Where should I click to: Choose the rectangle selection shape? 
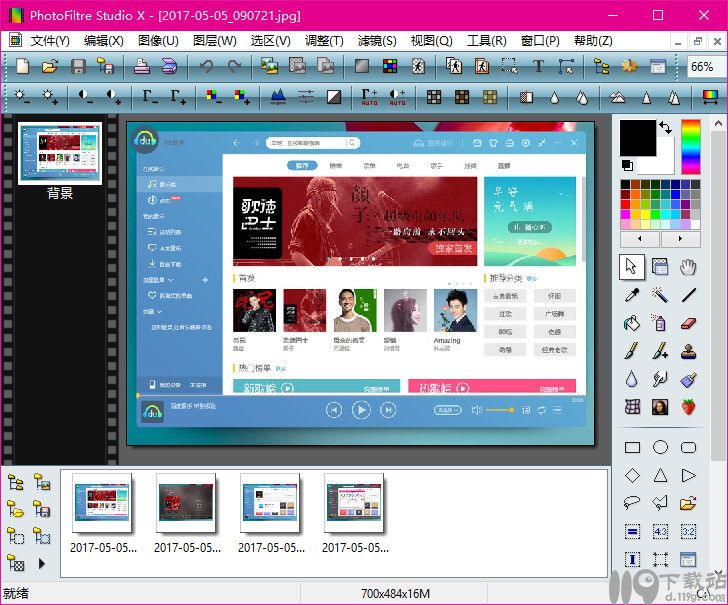point(632,448)
